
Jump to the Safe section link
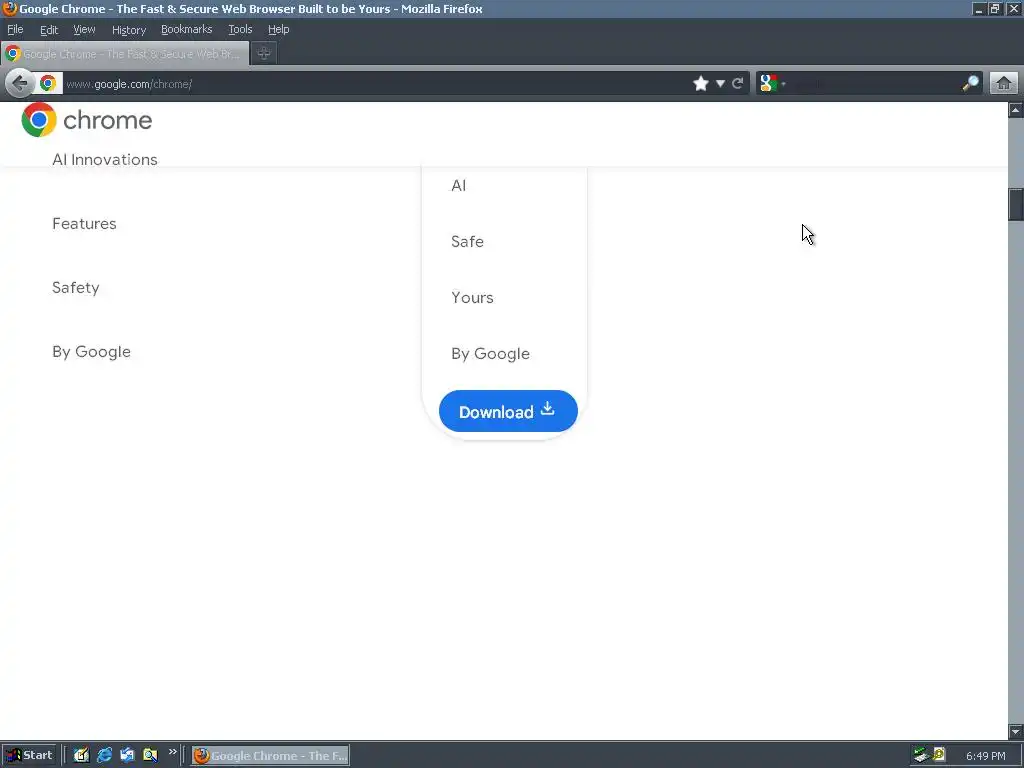468,242
